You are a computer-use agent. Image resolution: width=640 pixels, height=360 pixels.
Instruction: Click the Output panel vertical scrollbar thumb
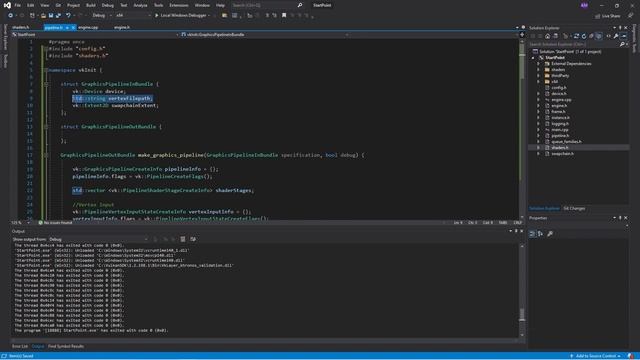pyautogui.click(x=522, y=314)
